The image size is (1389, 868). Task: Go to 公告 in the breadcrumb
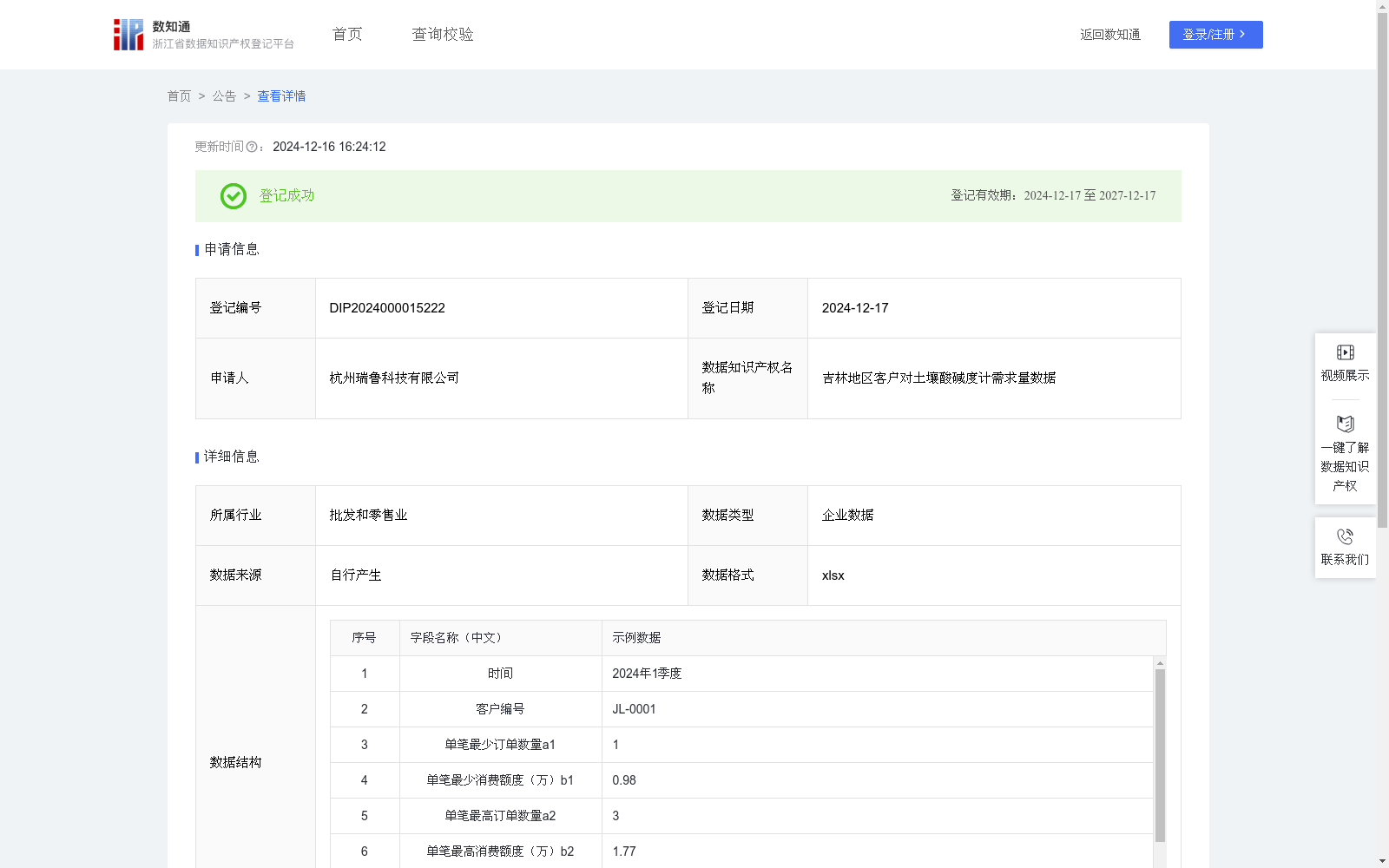pyautogui.click(x=224, y=96)
